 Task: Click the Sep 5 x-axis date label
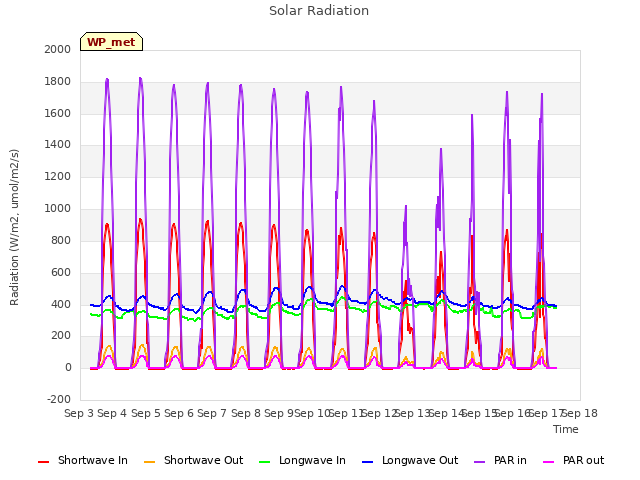146,413
